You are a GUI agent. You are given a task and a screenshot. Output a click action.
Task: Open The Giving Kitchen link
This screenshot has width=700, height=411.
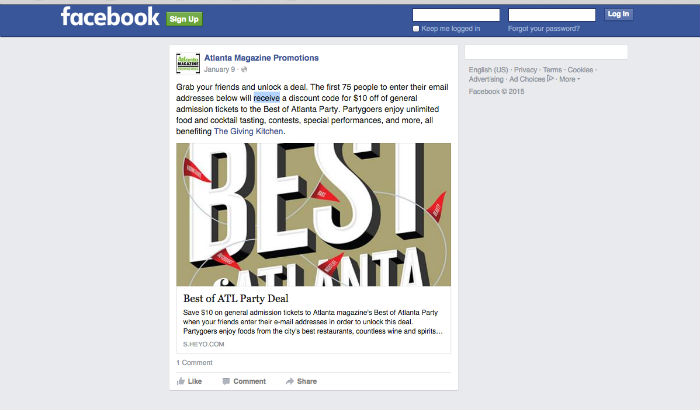tap(248, 131)
